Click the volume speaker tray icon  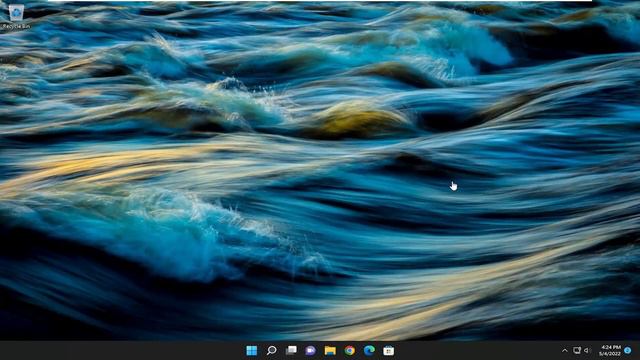pyautogui.click(x=587, y=350)
